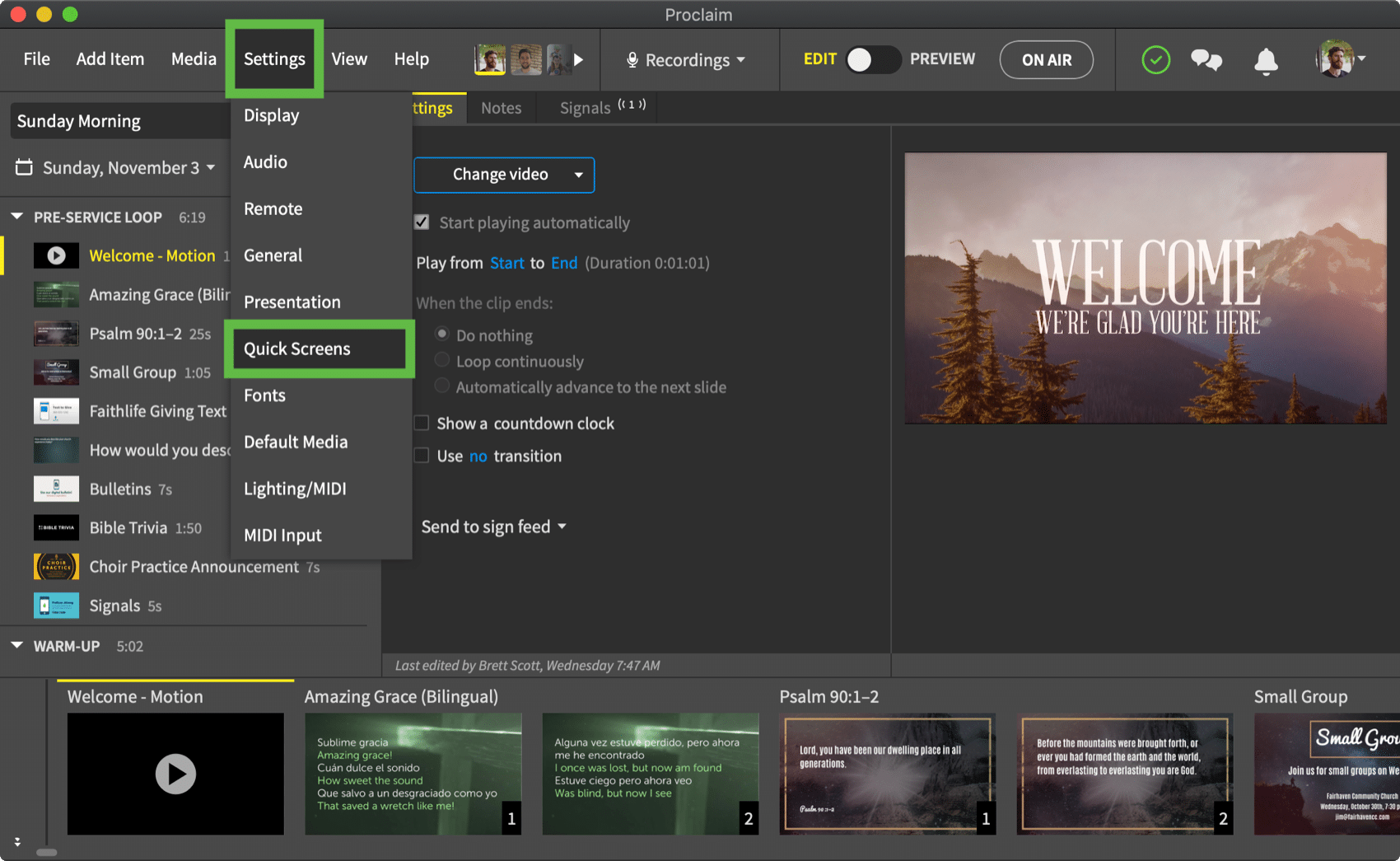
Task: Select Automatically advance to the next slide
Action: coord(442,386)
